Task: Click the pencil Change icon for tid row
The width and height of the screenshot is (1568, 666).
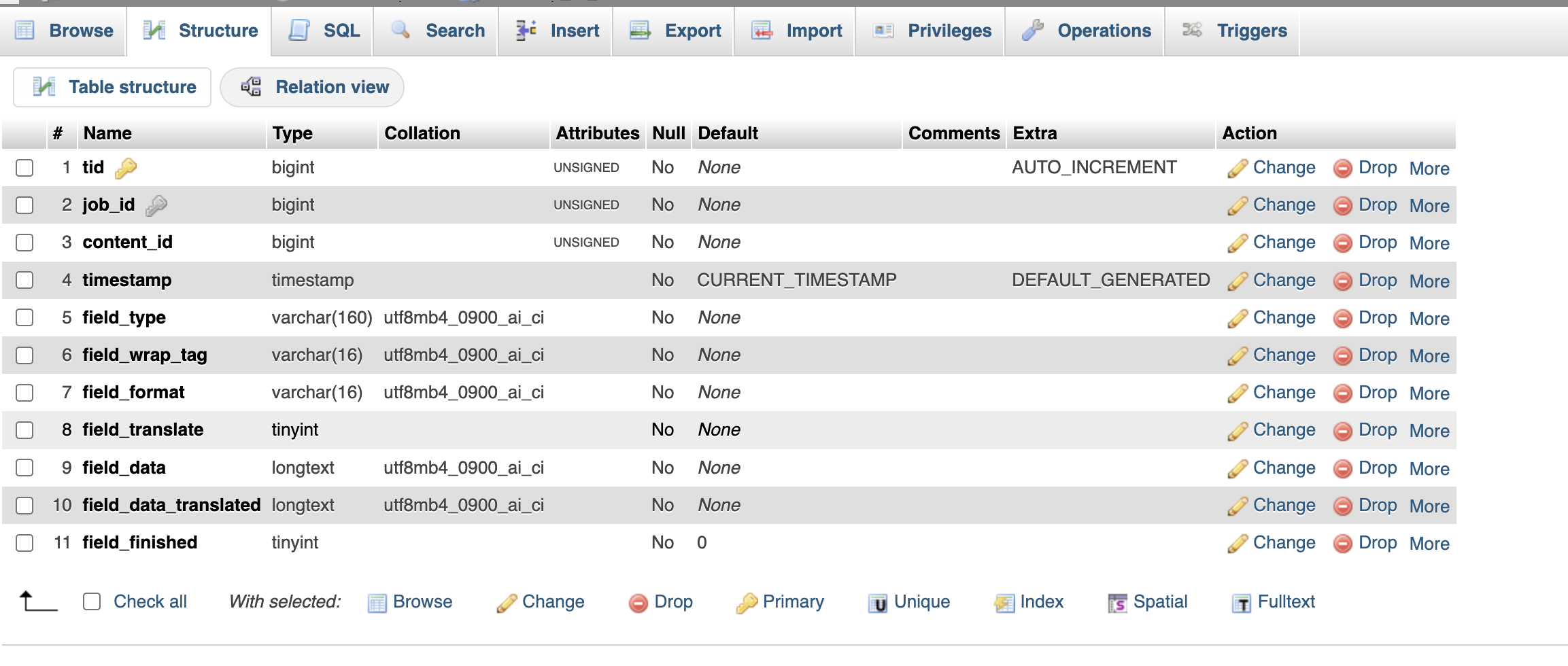Action: pyautogui.click(x=1238, y=168)
